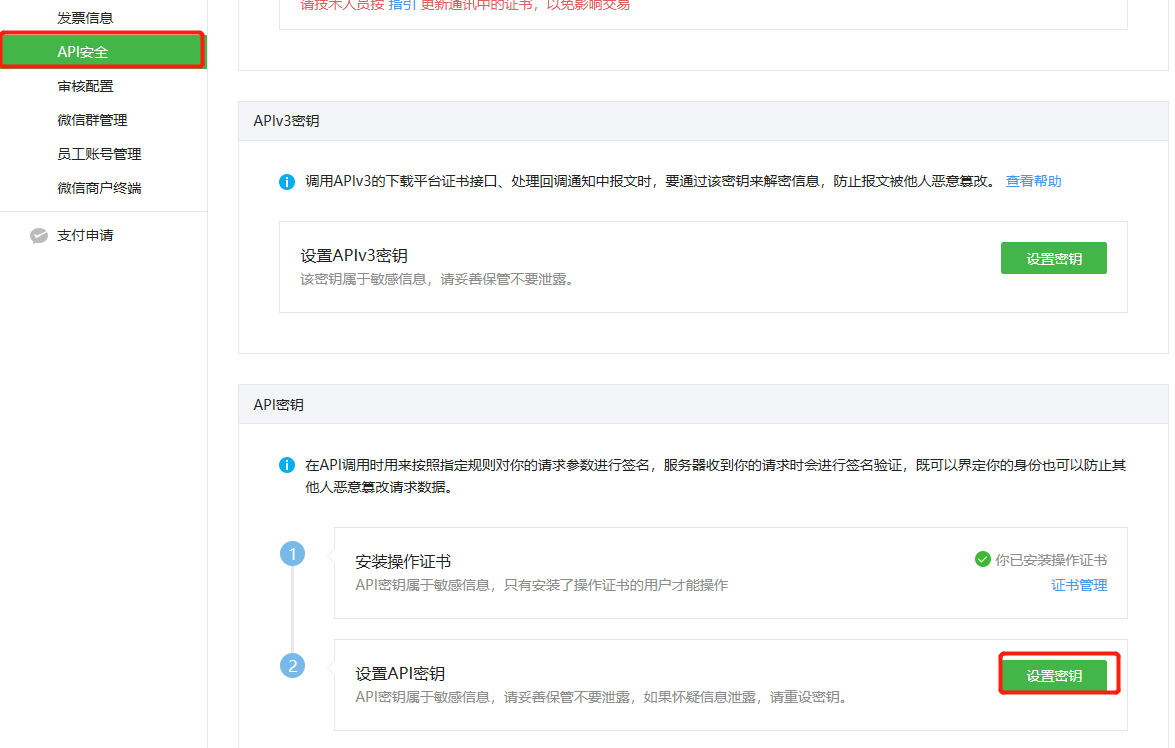Image resolution: width=1175 pixels, height=748 pixels.
Task: Click the API密钥 section header
Action: 278,405
